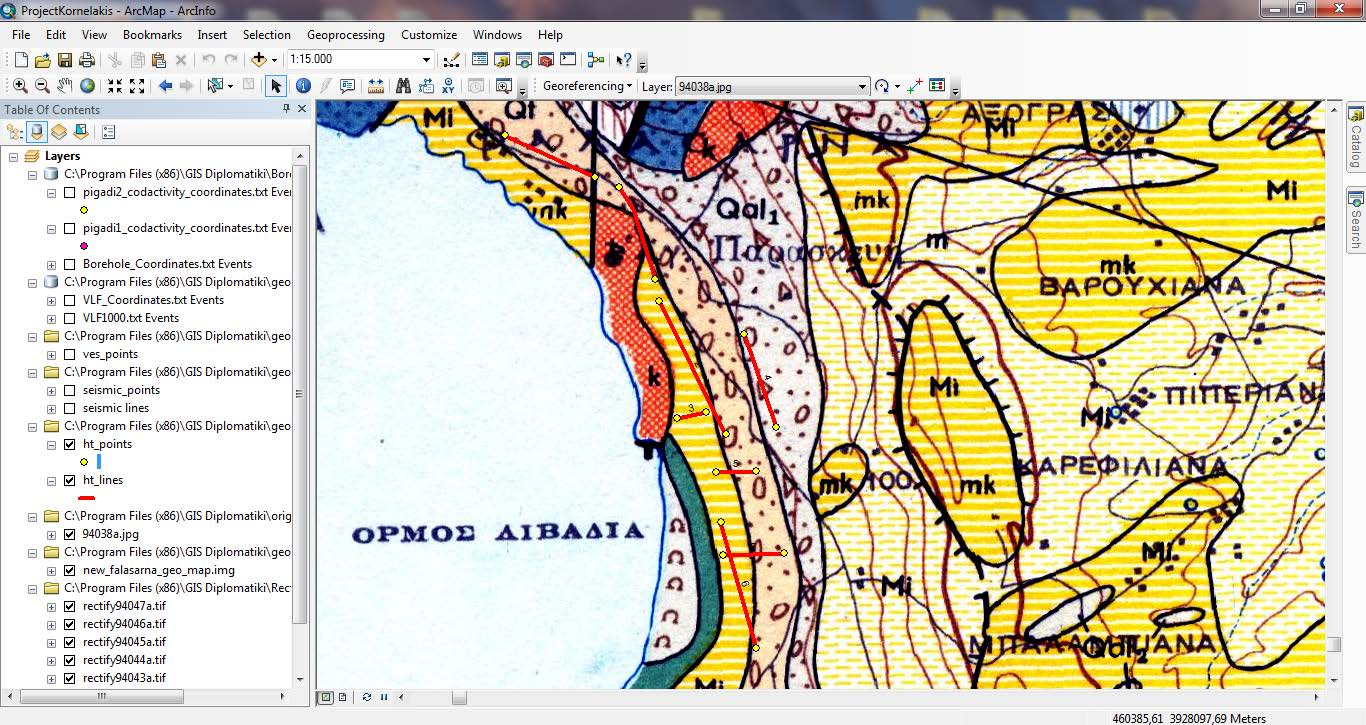The image size is (1366, 725).
Task: Open Table Of Contents Options icon
Action: coord(109,131)
